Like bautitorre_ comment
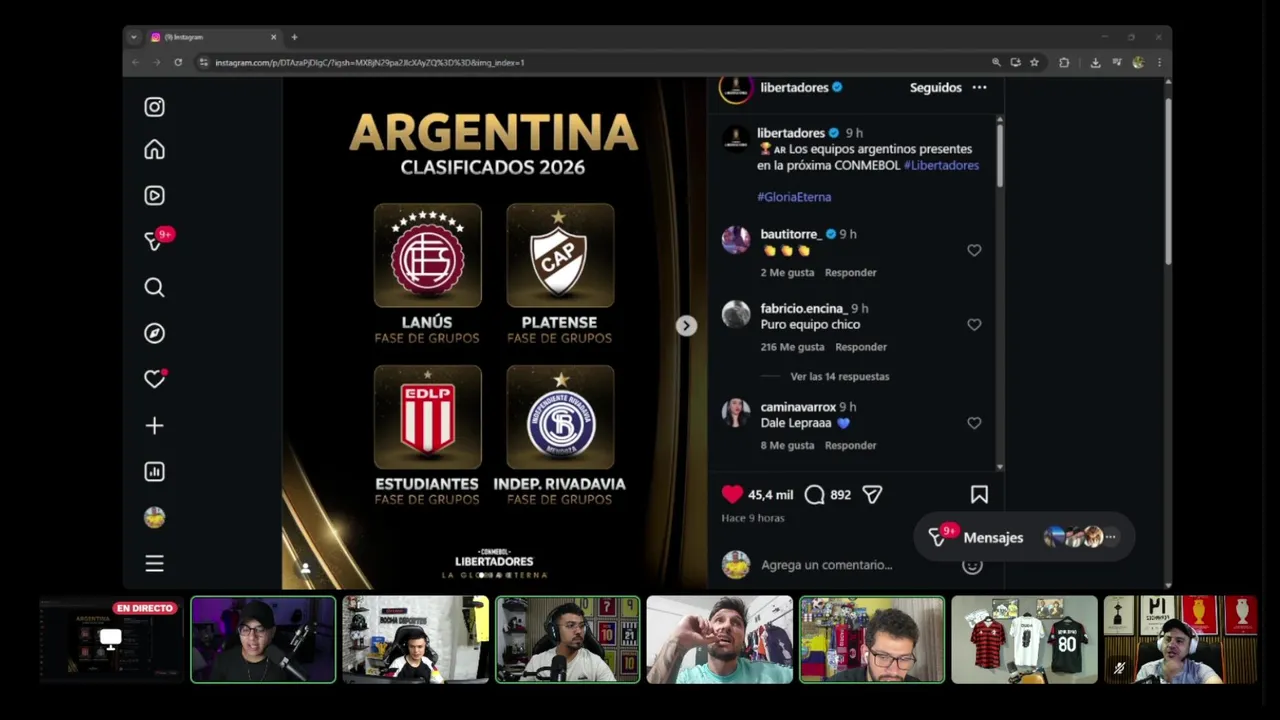This screenshot has height=720, width=1280. point(974,251)
